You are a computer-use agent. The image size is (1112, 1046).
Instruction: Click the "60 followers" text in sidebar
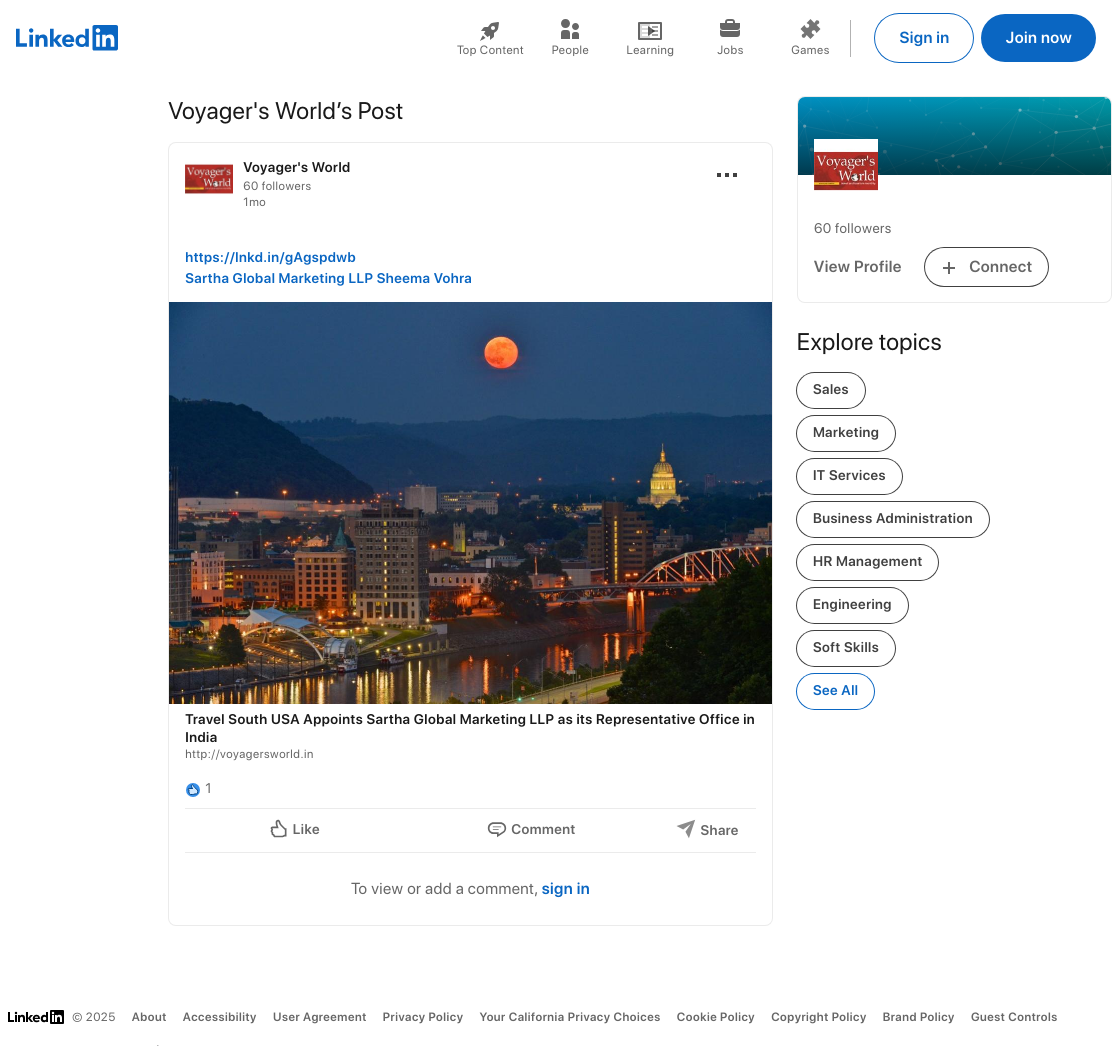(x=852, y=229)
